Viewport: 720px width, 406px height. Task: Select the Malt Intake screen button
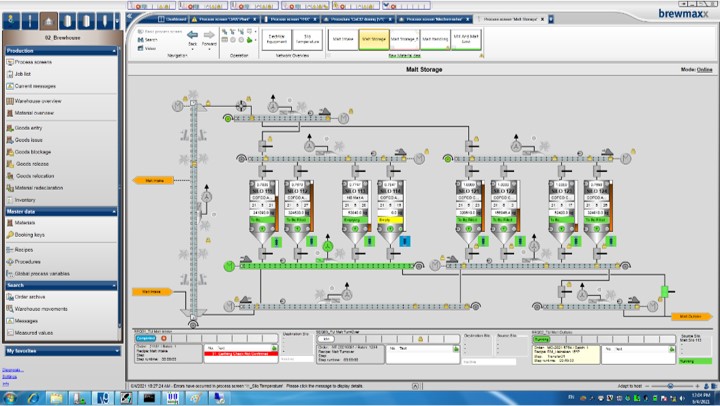click(x=342, y=38)
